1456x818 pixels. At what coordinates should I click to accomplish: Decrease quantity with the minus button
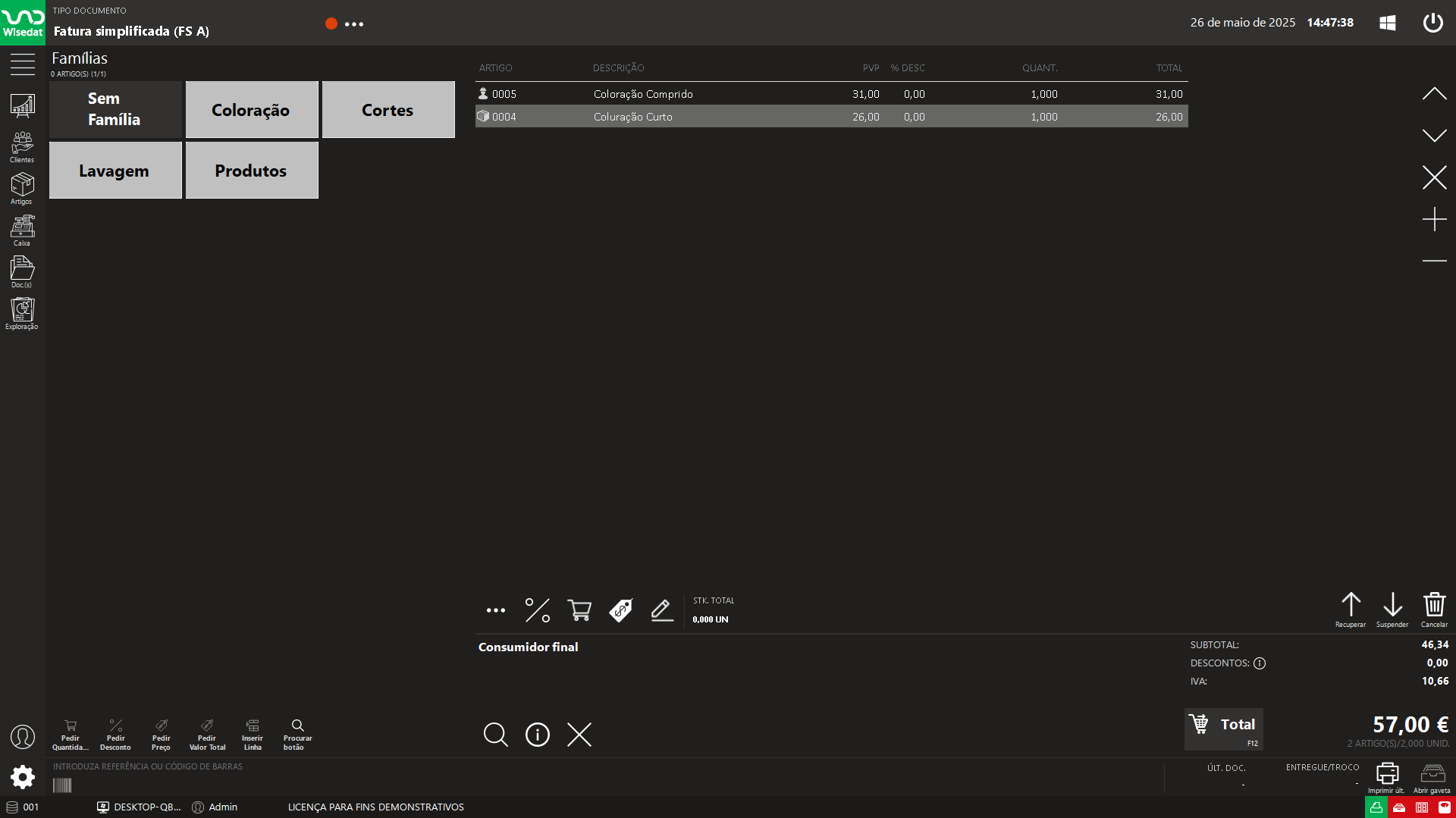click(x=1434, y=261)
